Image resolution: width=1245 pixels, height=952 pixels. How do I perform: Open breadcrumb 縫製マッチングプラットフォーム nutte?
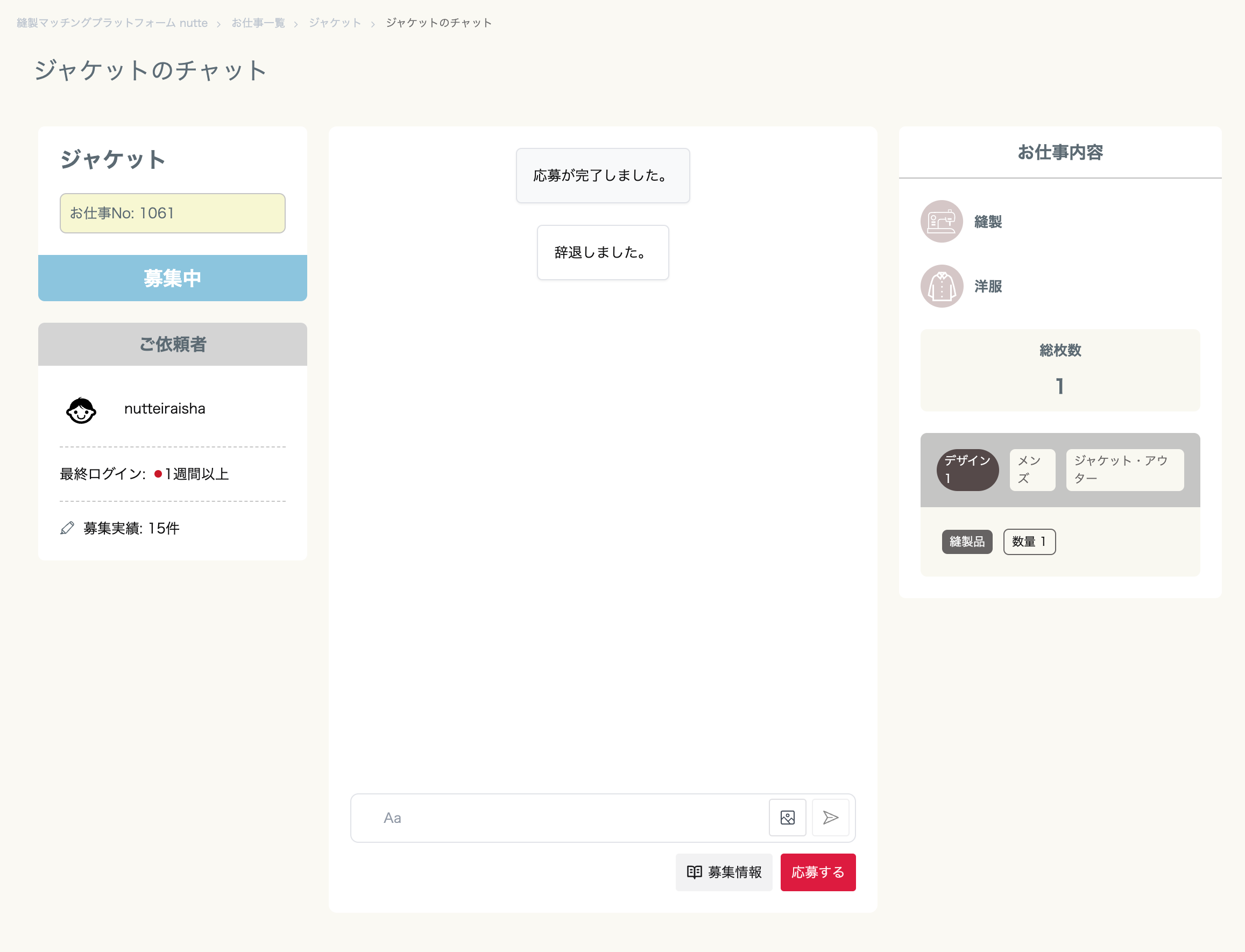[112, 23]
